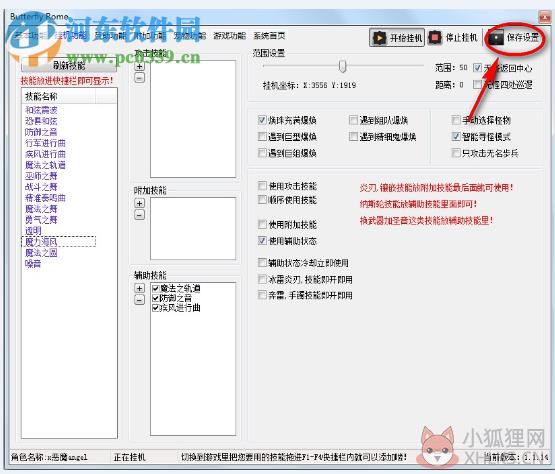Click inside the empty 附加技能 list box

click(193, 228)
